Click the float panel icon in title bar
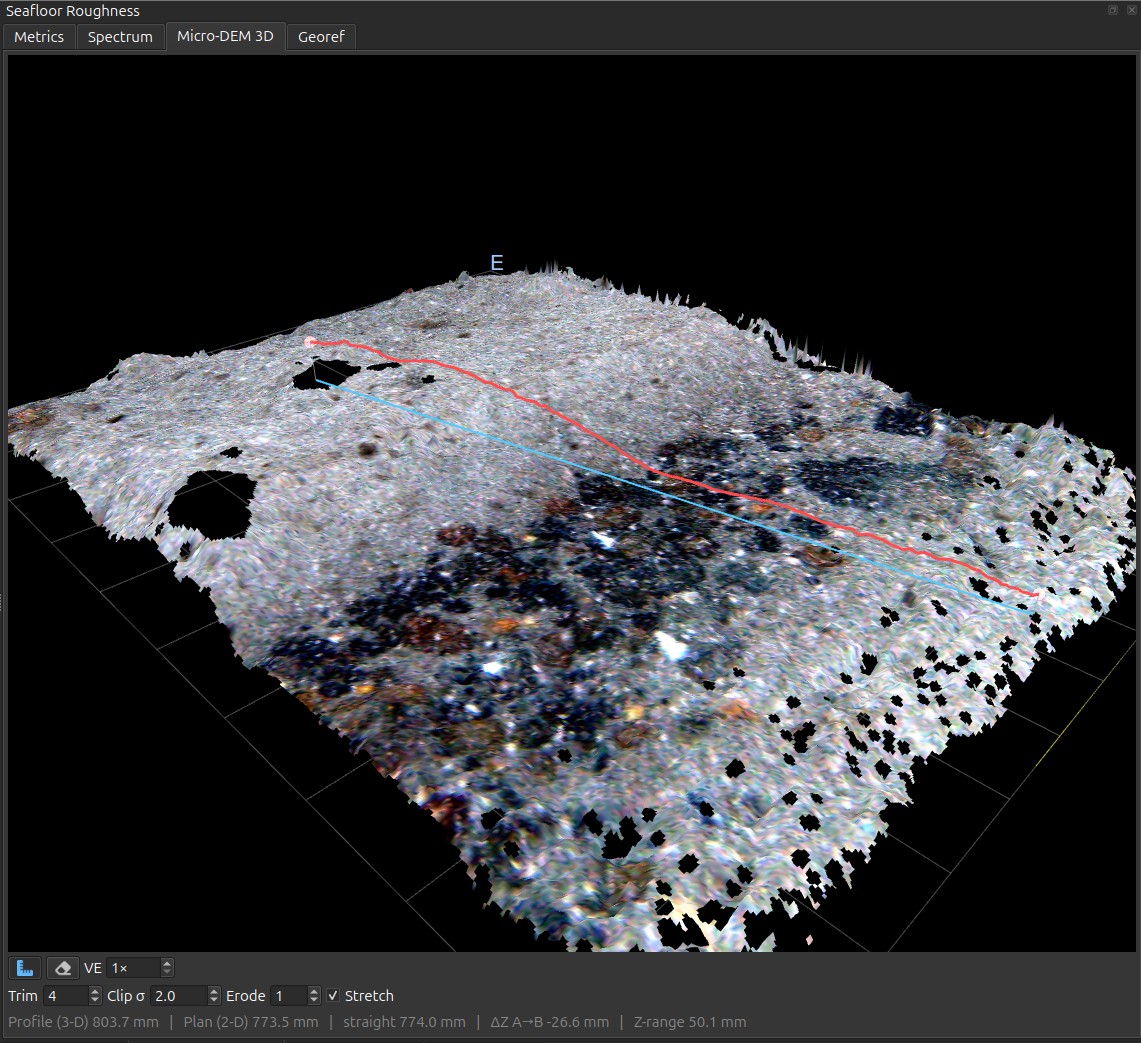The height and width of the screenshot is (1043, 1141). [x=1113, y=9]
